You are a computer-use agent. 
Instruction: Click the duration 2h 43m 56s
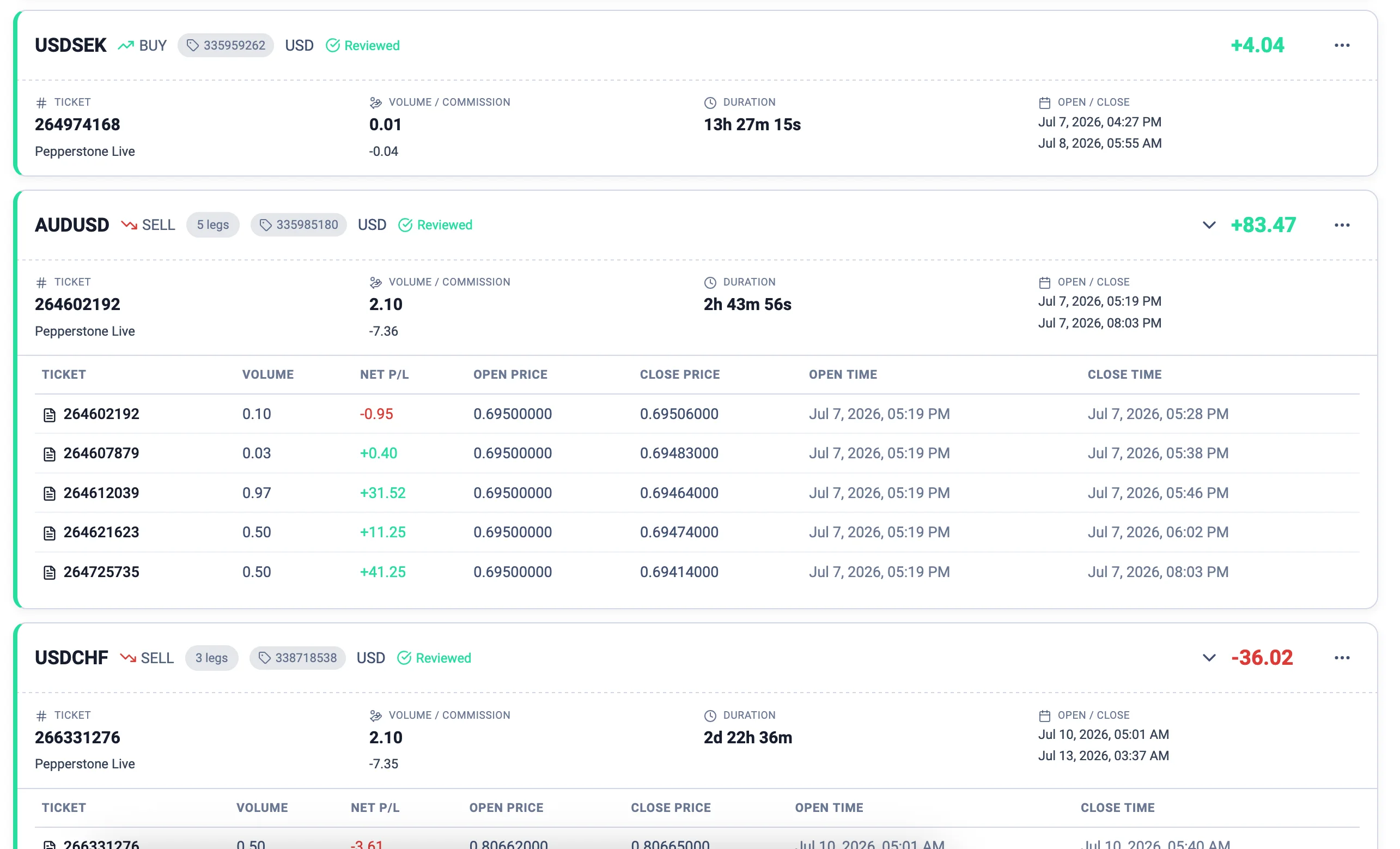click(x=747, y=304)
